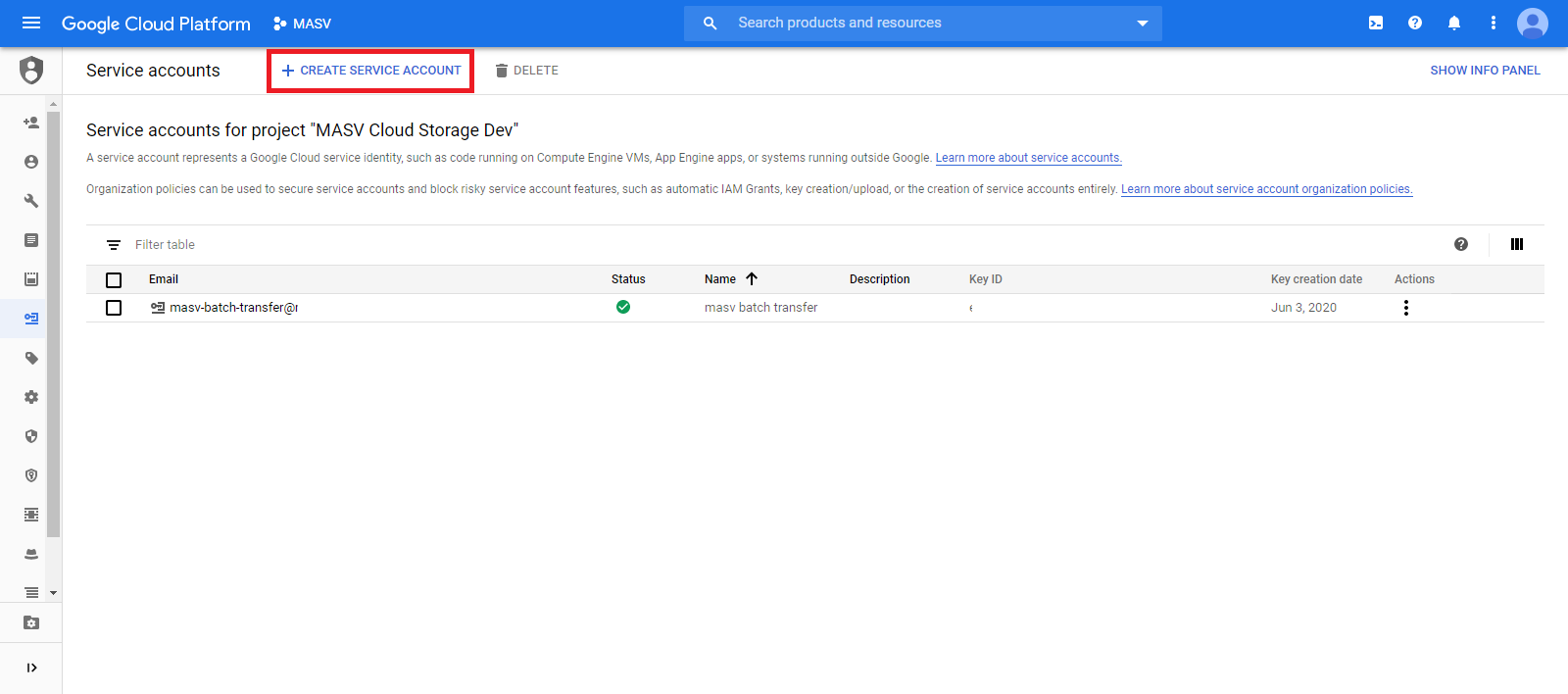The height and width of the screenshot is (694, 1568).
Task: Open the hat-shaped Roles sidebar icon
Action: pyautogui.click(x=31, y=554)
